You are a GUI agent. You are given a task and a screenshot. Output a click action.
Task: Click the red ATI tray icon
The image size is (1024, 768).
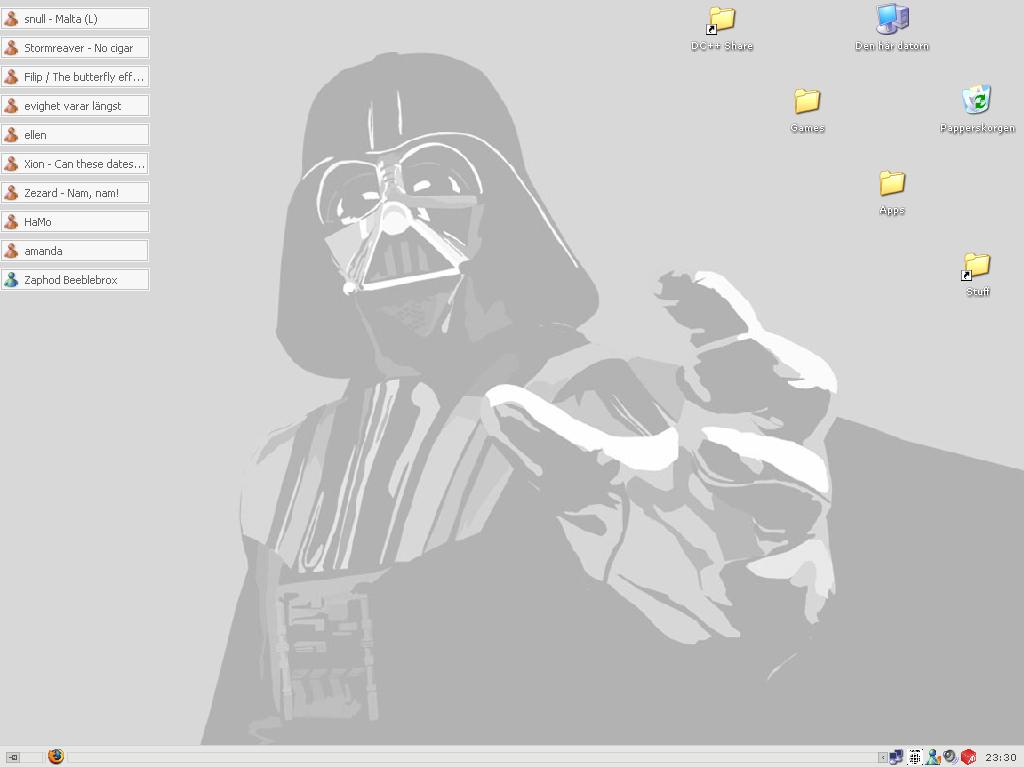click(968, 757)
